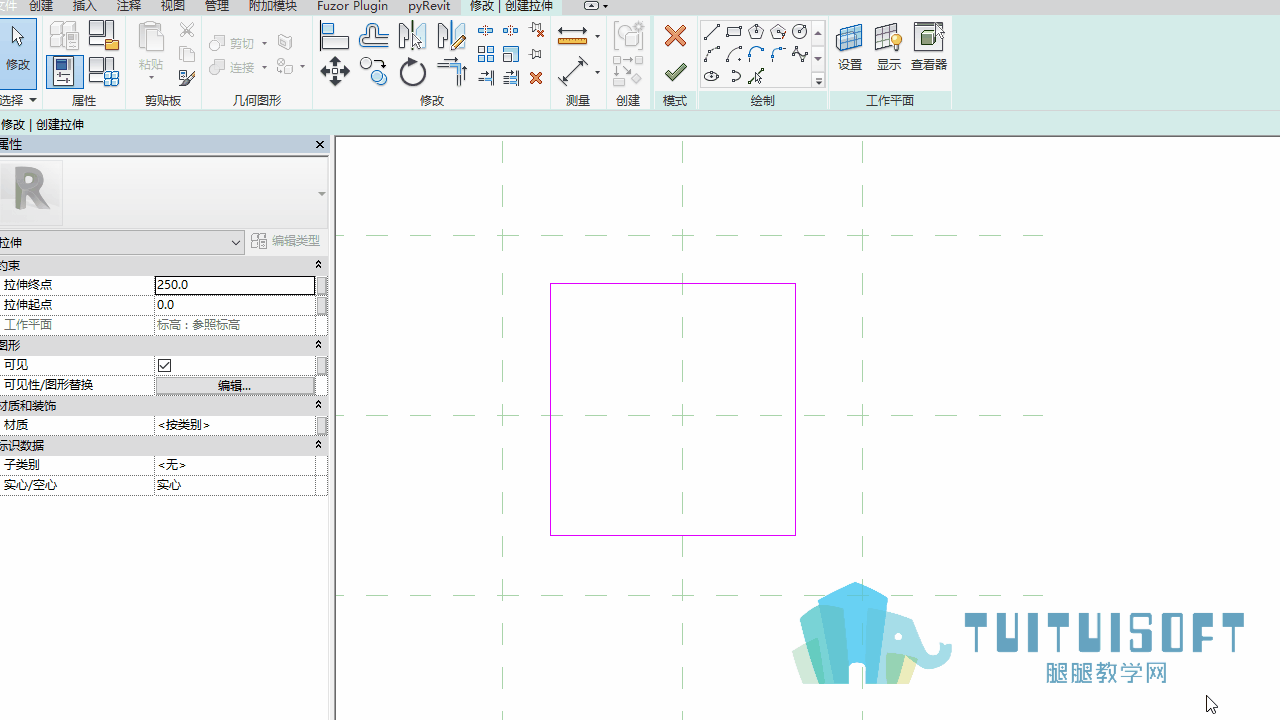Activate Mirror - Draw Axis tool

[x=451, y=37]
